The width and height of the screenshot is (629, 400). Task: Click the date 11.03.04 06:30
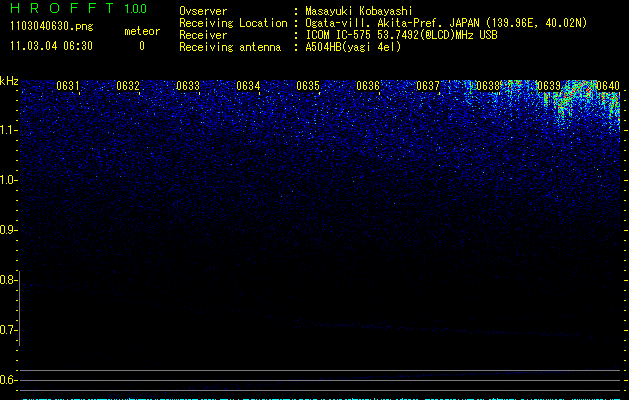(51, 46)
